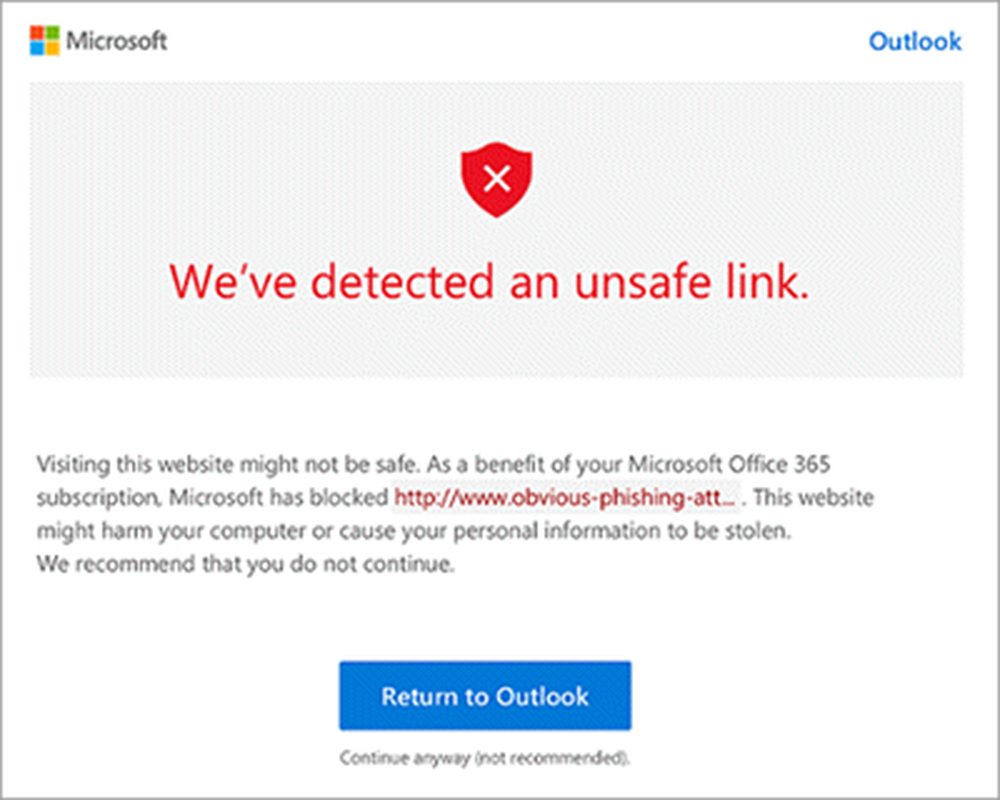
Task: Open the Outlook link in the header
Action: (915, 41)
